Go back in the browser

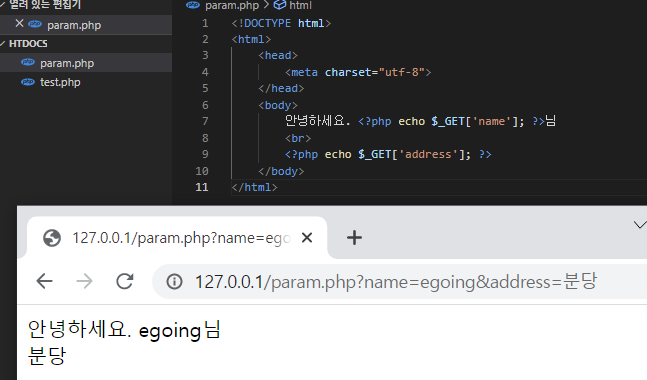(44, 281)
